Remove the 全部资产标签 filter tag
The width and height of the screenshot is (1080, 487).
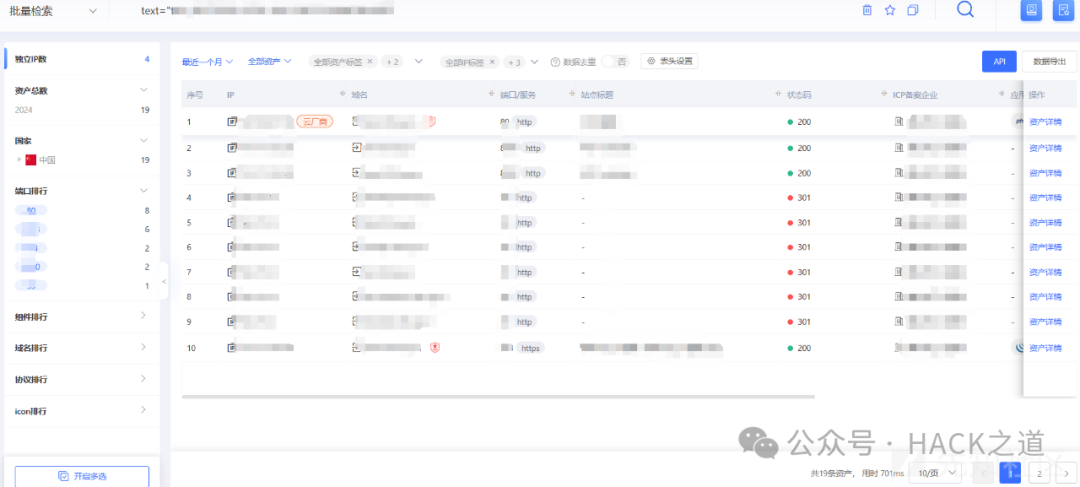[x=370, y=61]
